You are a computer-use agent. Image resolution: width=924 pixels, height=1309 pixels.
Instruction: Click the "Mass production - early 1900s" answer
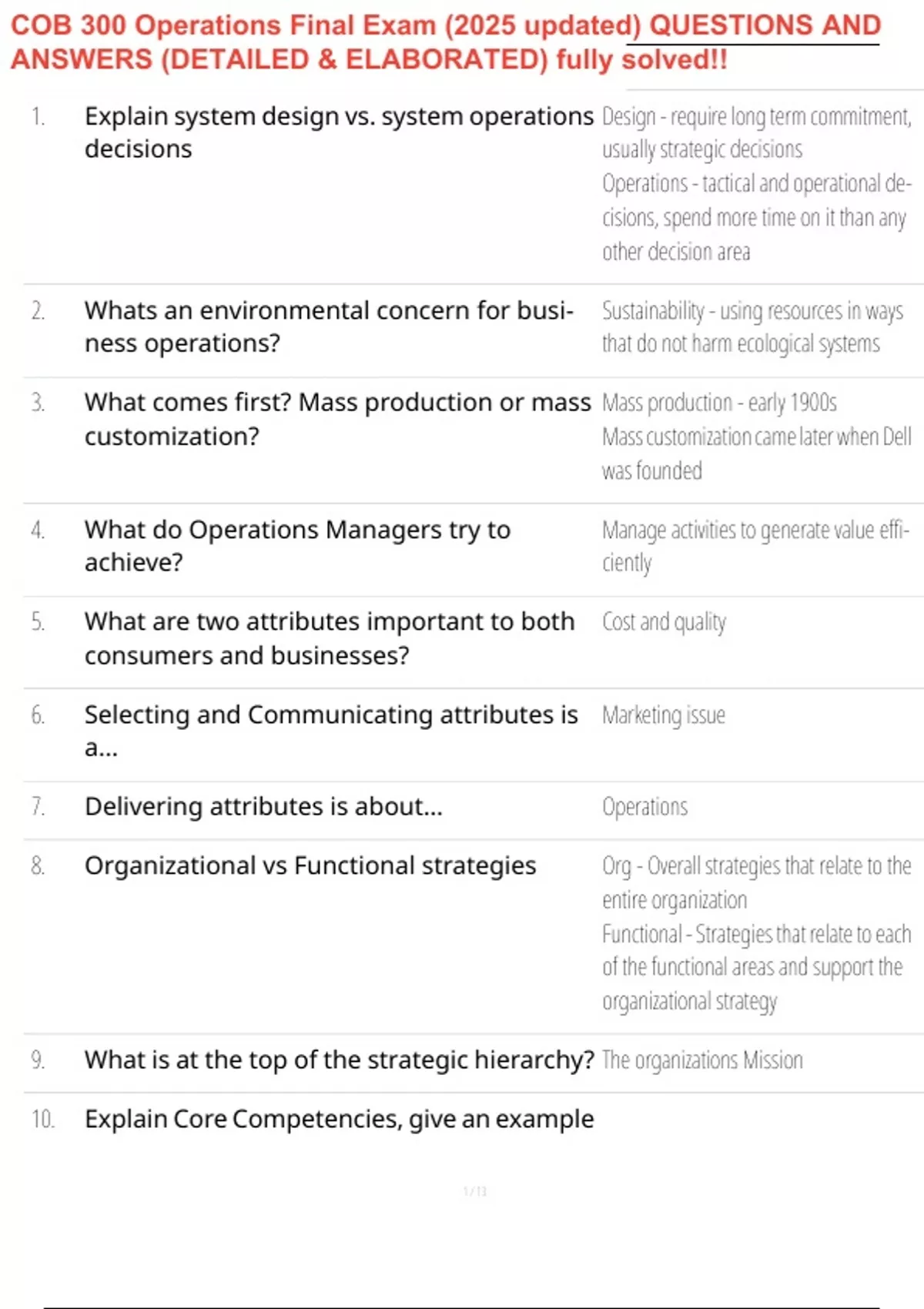(x=719, y=403)
